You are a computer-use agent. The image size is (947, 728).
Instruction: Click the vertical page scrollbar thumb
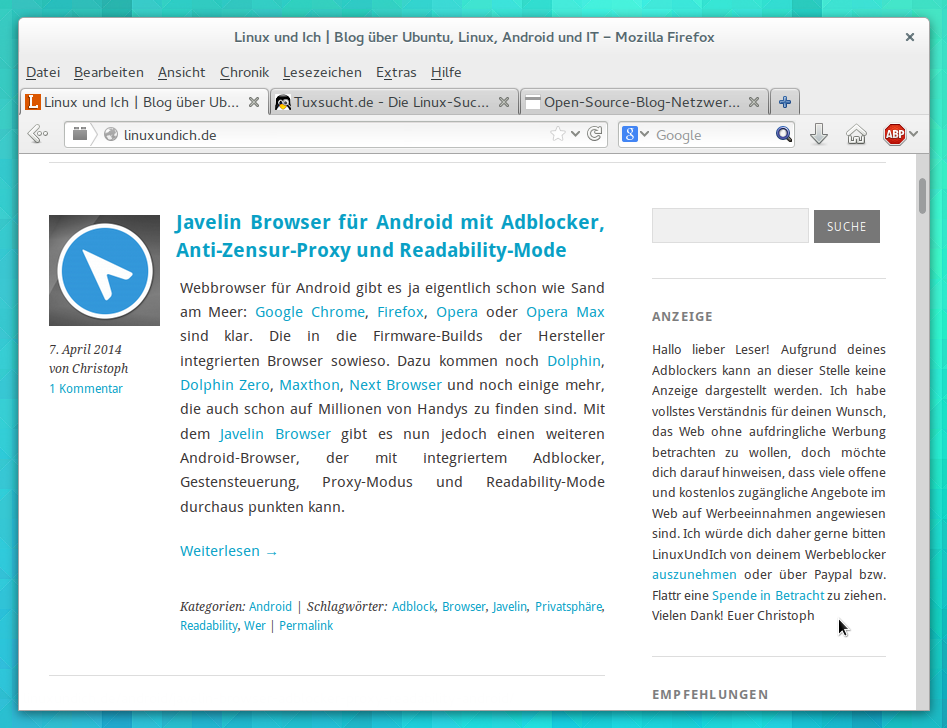coord(922,196)
